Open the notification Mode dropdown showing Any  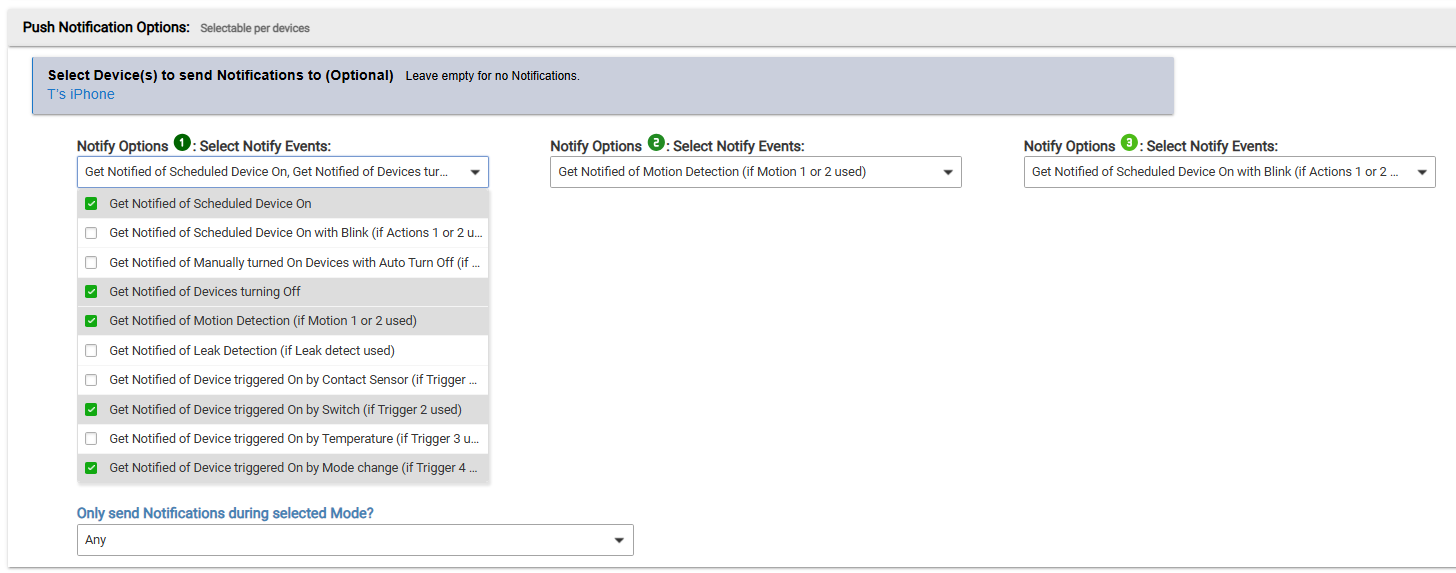tap(355, 540)
